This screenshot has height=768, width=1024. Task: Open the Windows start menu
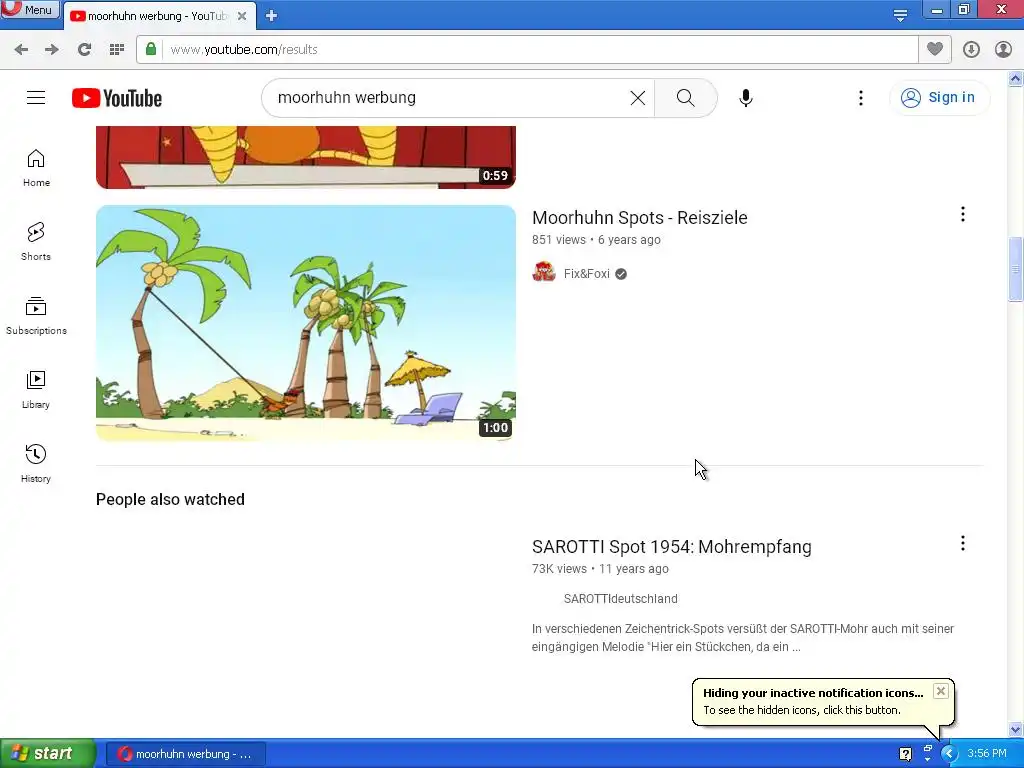point(47,754)
